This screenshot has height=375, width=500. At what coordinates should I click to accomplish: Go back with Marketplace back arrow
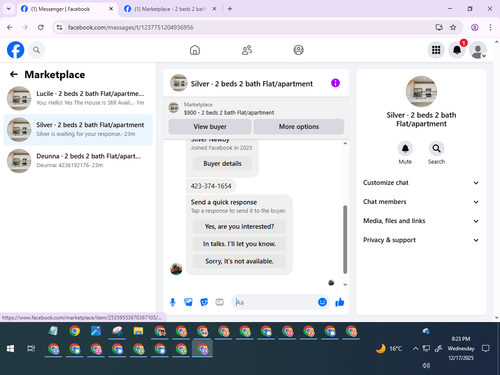[14, 74]
